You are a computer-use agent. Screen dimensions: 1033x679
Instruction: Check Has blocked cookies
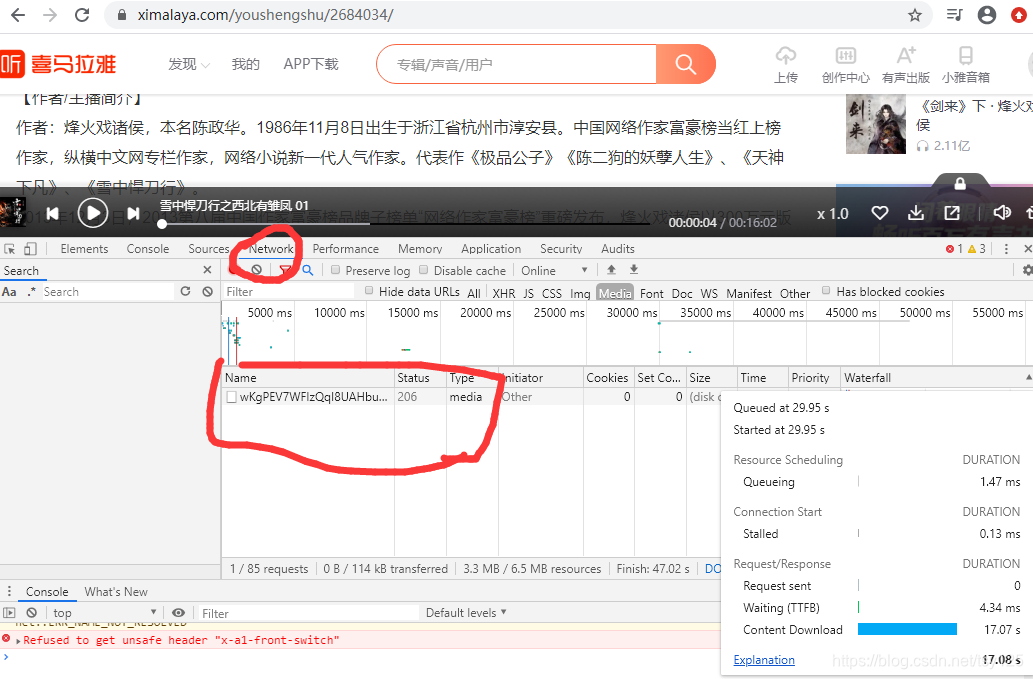(826, 291)
